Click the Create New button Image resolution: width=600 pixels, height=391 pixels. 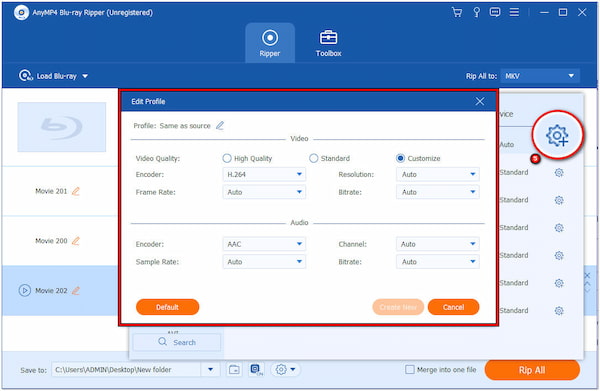point(398,307)
